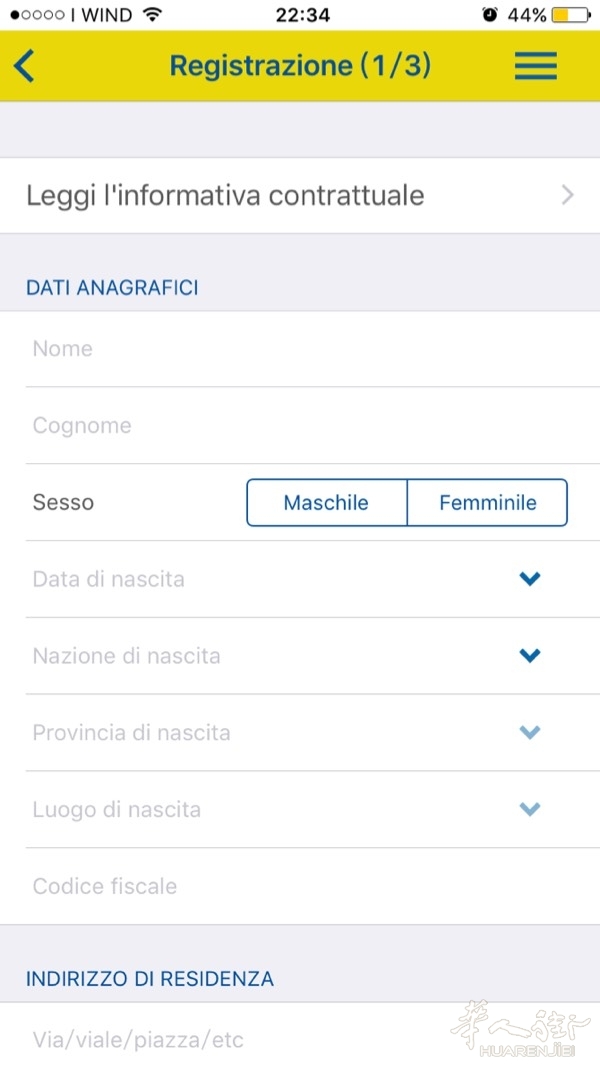The width and height of the screenshot is (600, 1066).
Task: Open Leggi l'informativa contrattuale
Action: click(225, 195)
